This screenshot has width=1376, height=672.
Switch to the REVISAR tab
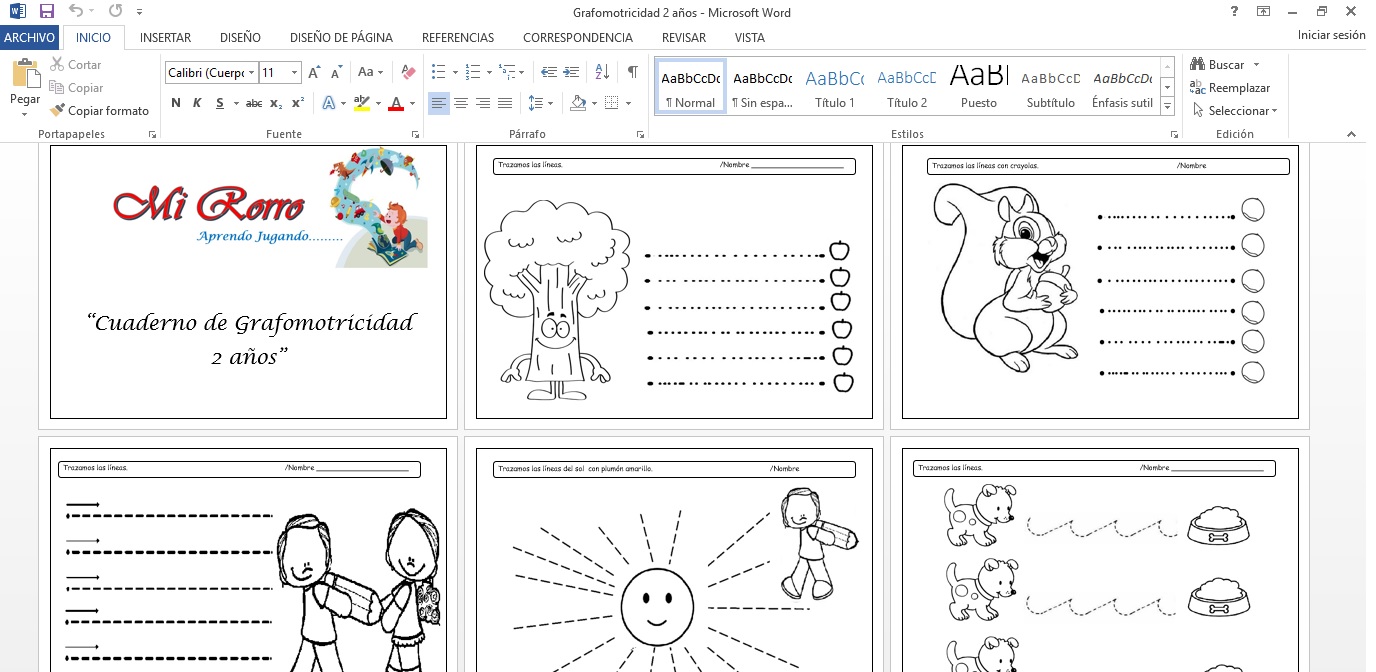(684, 37)
